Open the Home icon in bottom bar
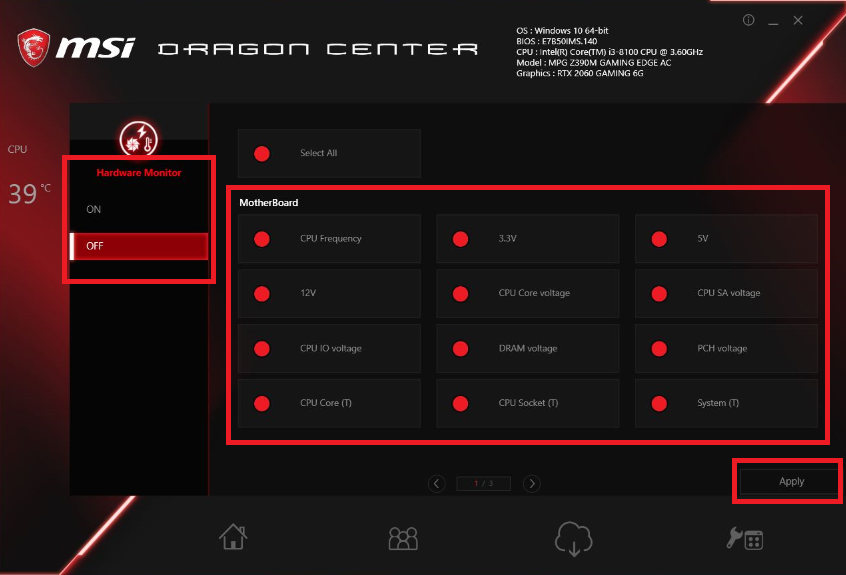846x575 pixels. [233, 538]
